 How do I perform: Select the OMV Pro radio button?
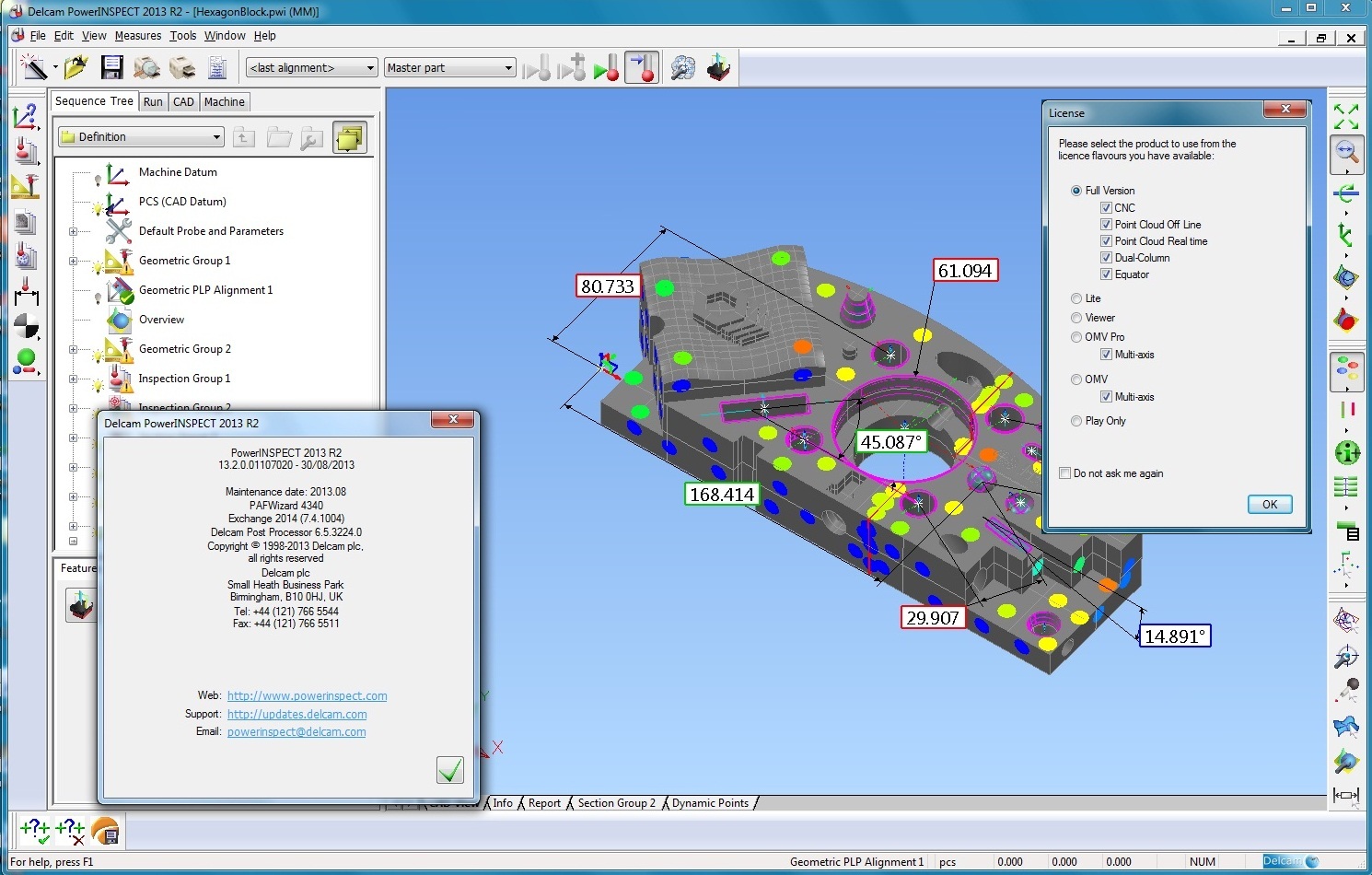click(1076, 337)
